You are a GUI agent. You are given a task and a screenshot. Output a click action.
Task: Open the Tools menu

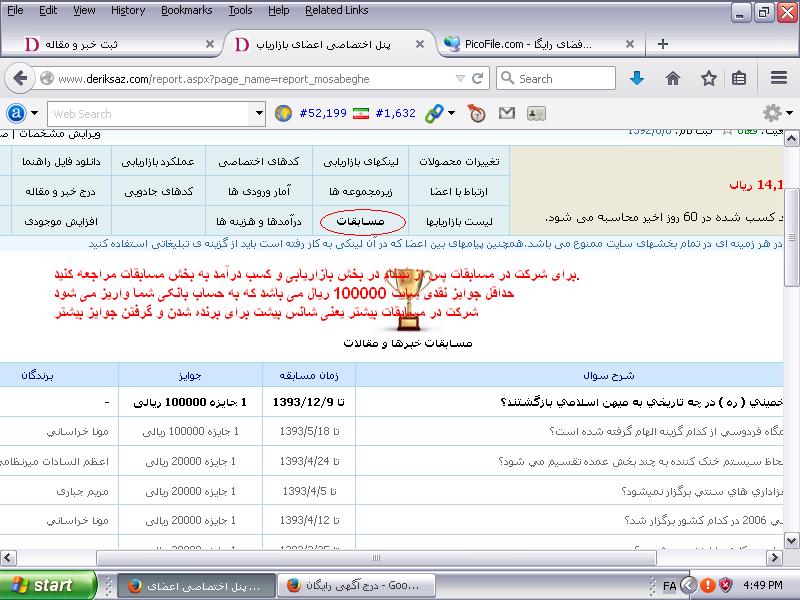[x=240, y=10]
